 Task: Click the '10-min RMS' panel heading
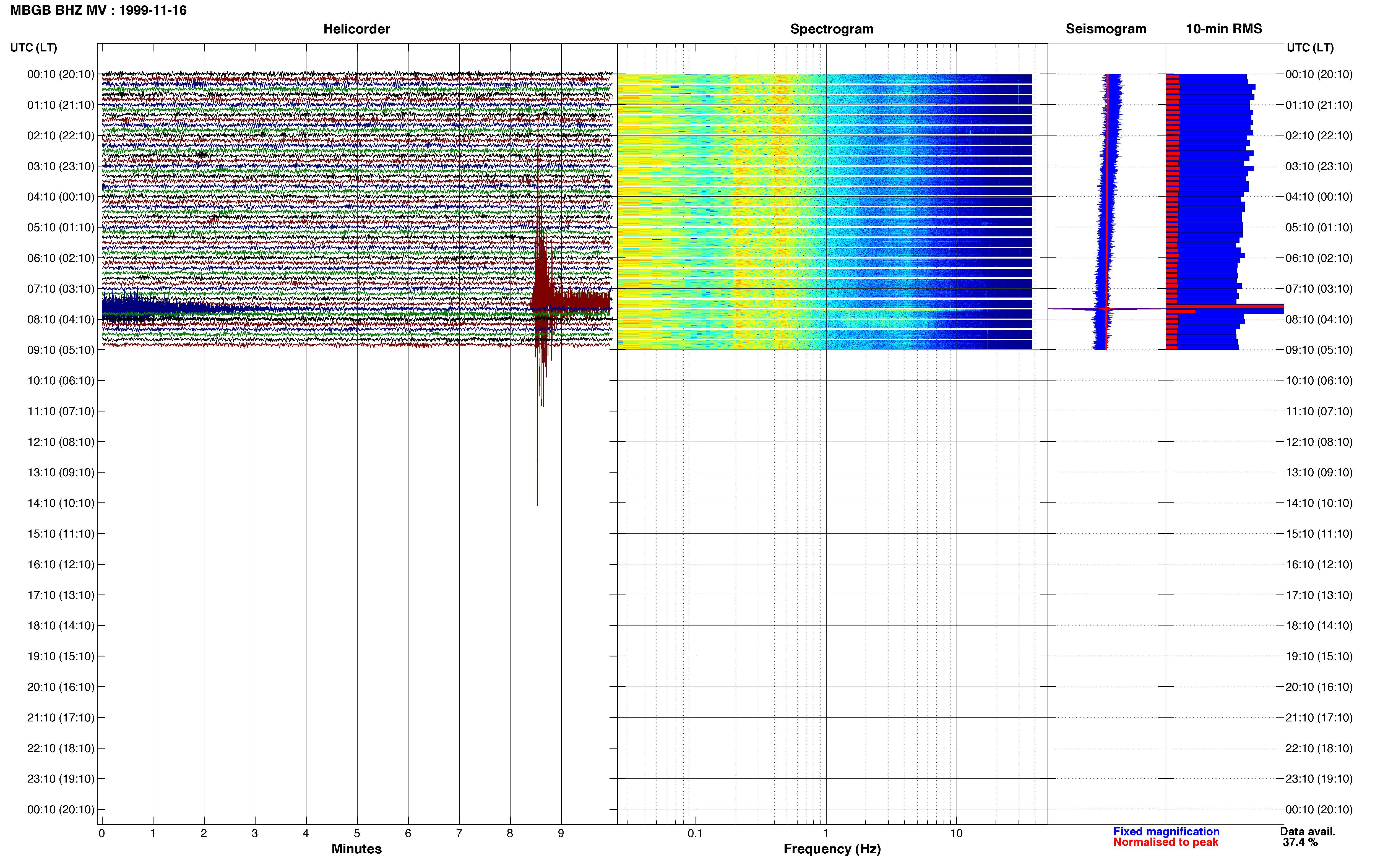pos(1224,29)
